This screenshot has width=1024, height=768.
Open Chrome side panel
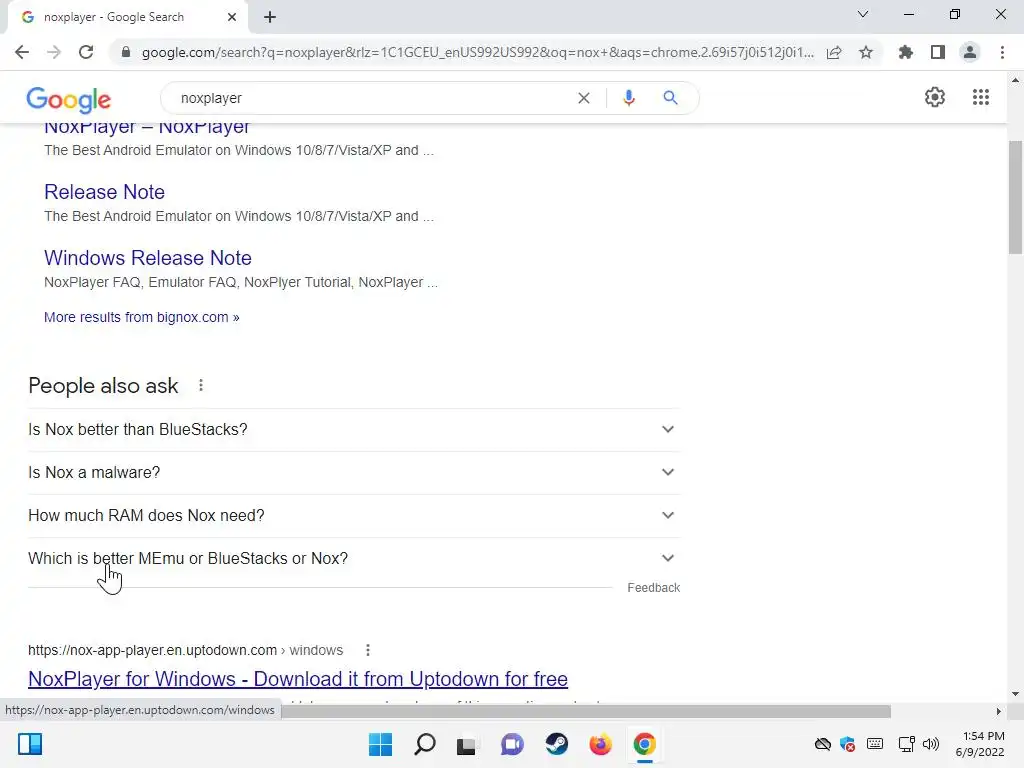coord(938,52)
